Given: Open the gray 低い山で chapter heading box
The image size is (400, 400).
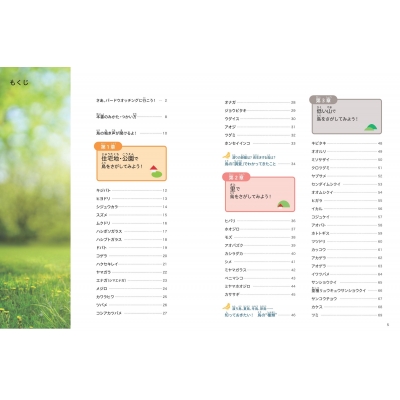Looking at the screenshot, I should click(347, 116).
